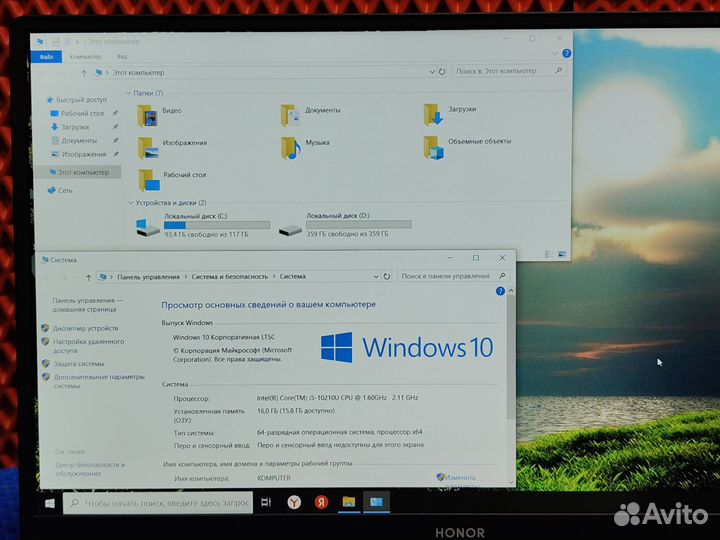
Task: Open Система address bar history dropdown
Action: pyautogui.click(x=376, y=276)
